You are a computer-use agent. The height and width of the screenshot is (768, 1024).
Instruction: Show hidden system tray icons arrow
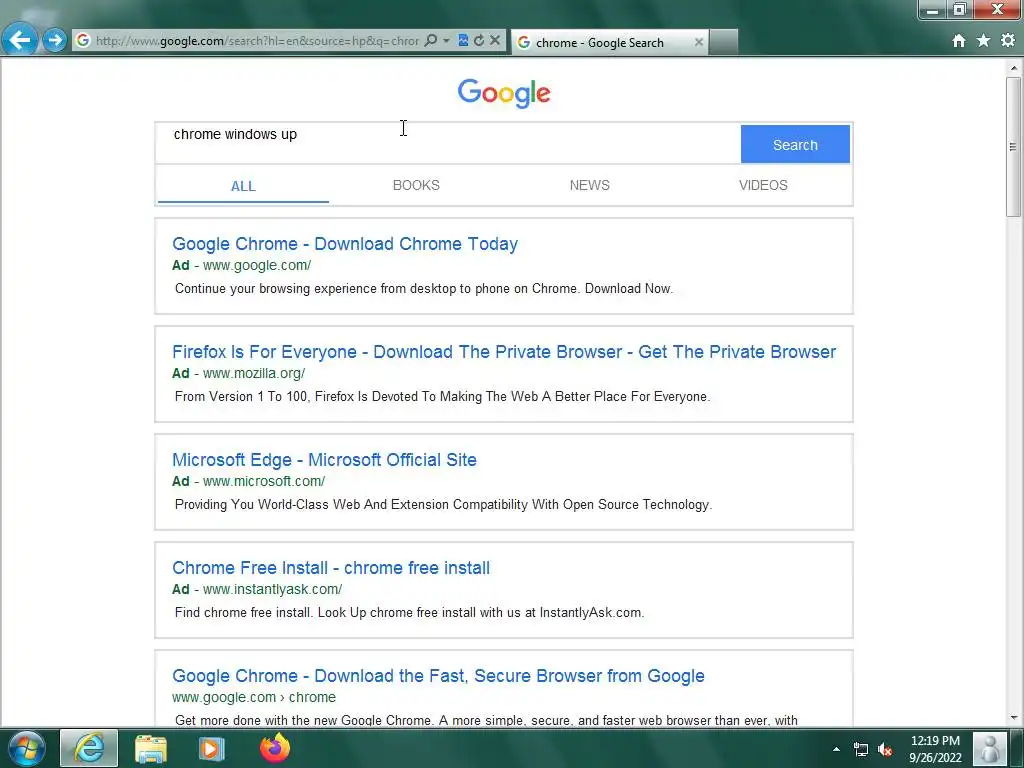[836, 749]
